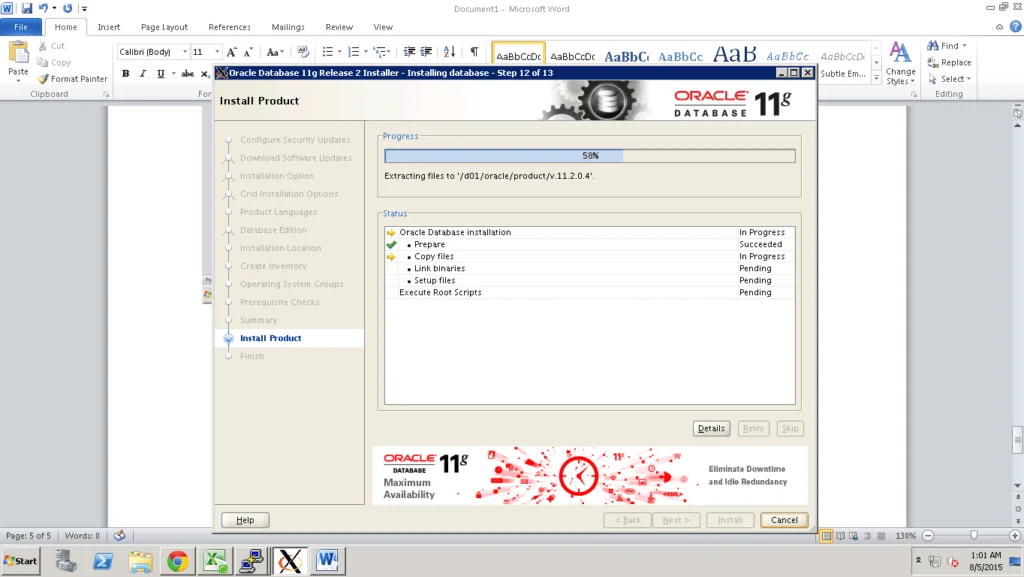Open Google Chrome from the taskbar

pos(177,561)
